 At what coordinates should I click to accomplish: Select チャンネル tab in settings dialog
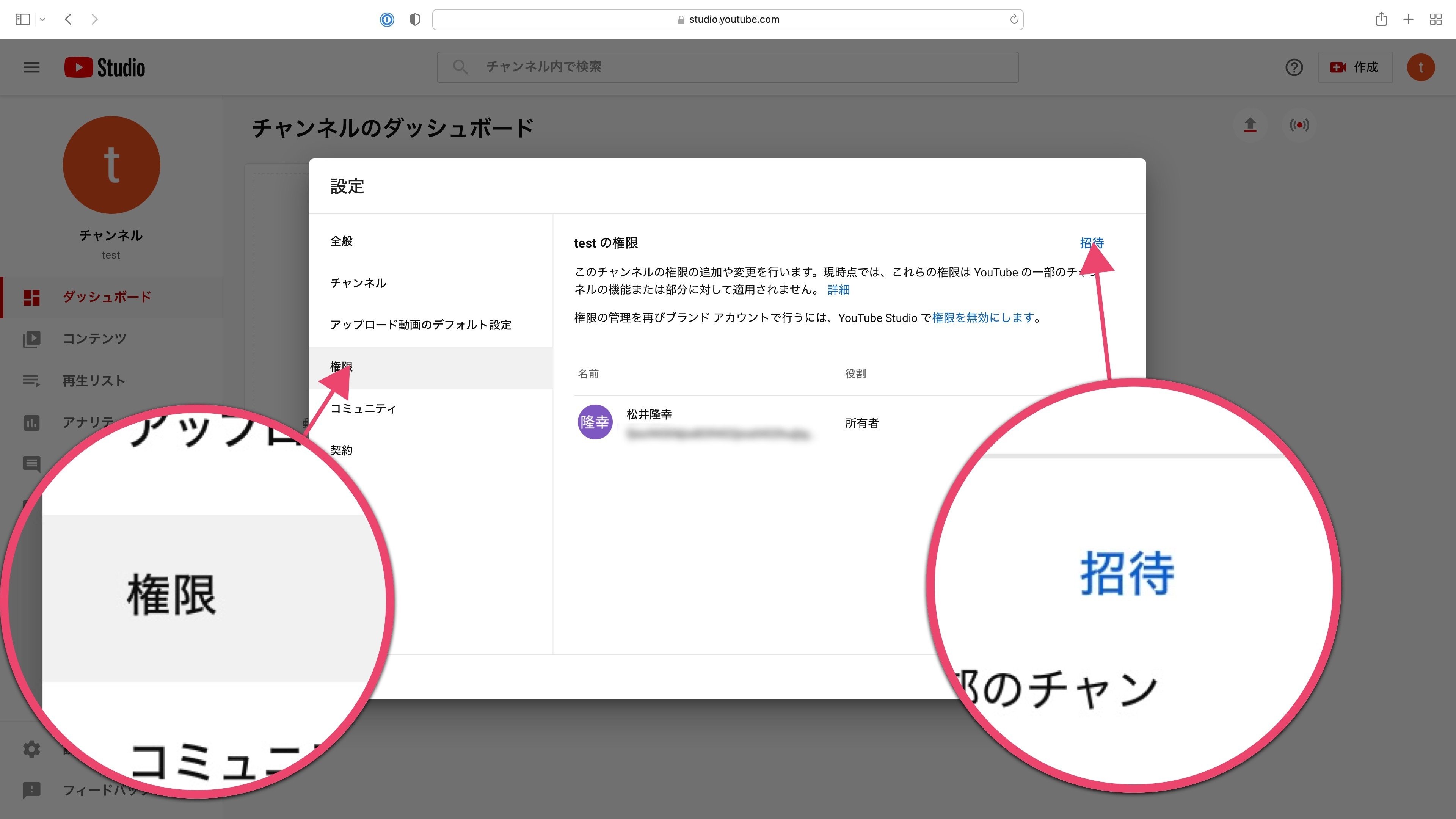pos(431,283)
